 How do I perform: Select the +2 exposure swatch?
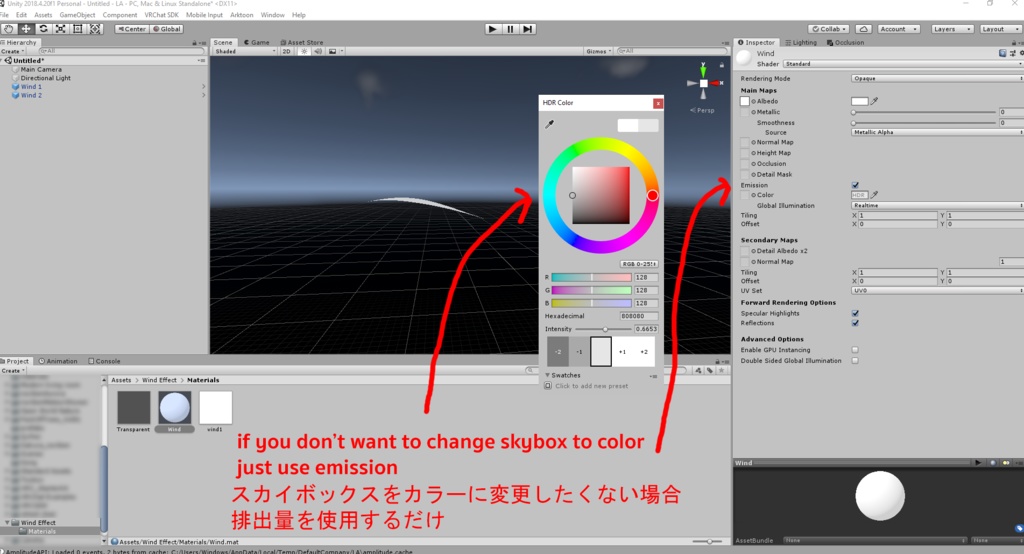(x=644, y=351)
